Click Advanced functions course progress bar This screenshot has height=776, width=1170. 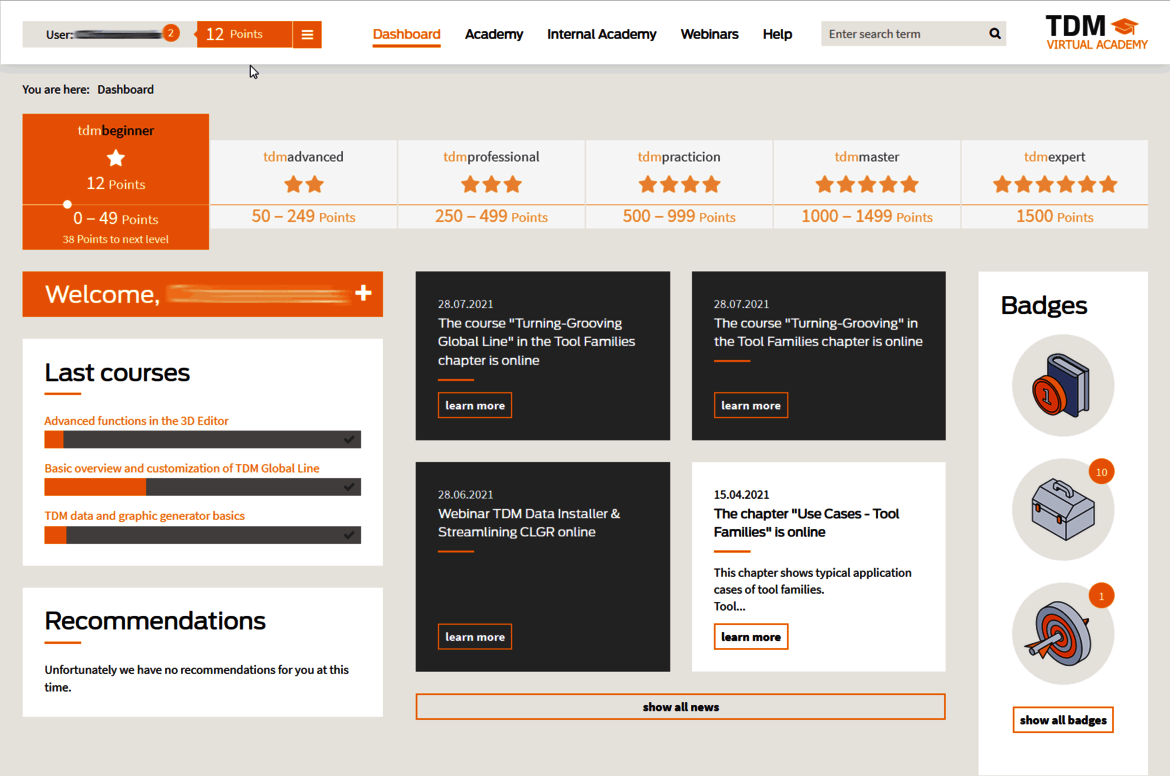pyautogui.click(x=203, y=439)
